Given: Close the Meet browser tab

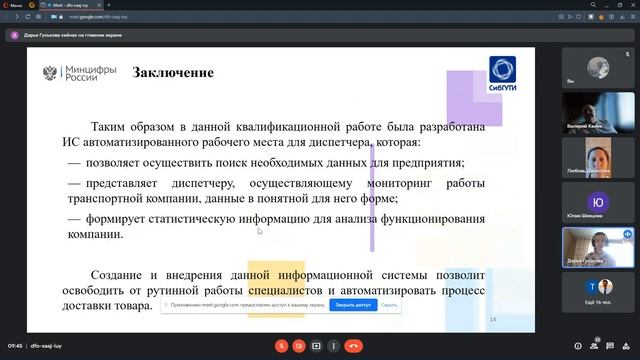Looking at the screenshot, I should point(99,5).
